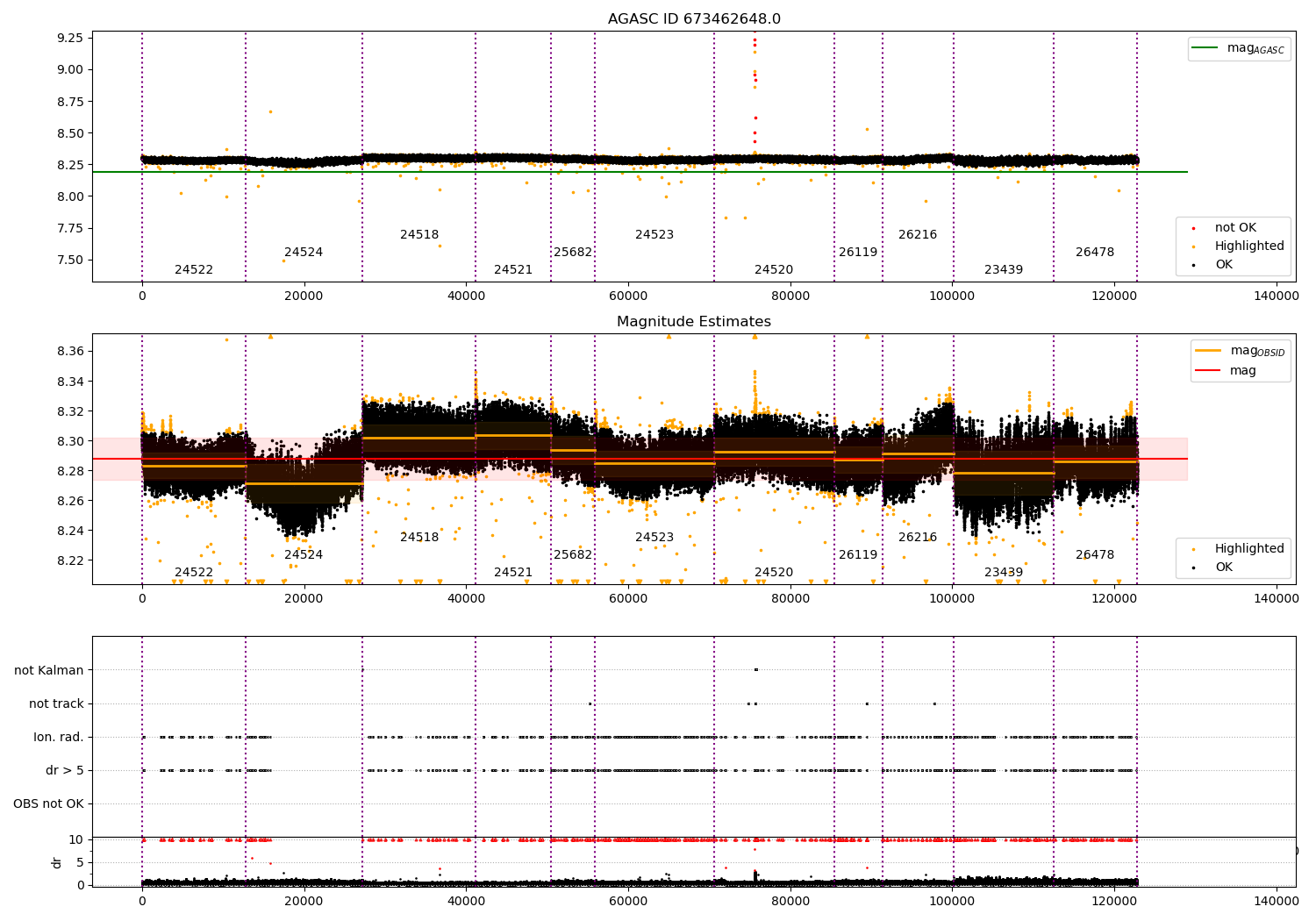Click obsid label 24521 in Magnitude Estimates plot
Viewport: 1316px width, 921px height.
513,573
